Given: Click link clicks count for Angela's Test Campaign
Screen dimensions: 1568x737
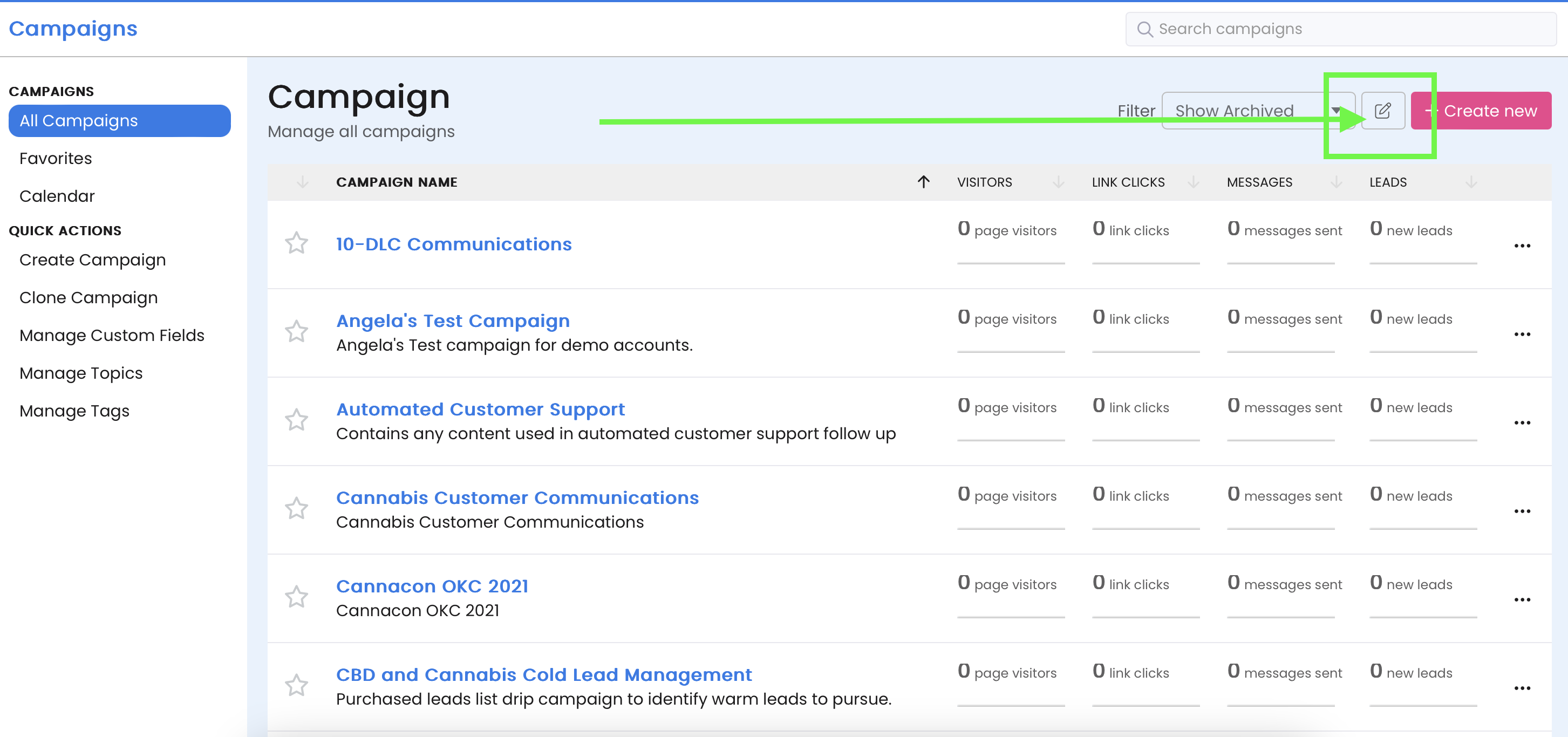Looking at the screenshot, I should (1130, 318).
